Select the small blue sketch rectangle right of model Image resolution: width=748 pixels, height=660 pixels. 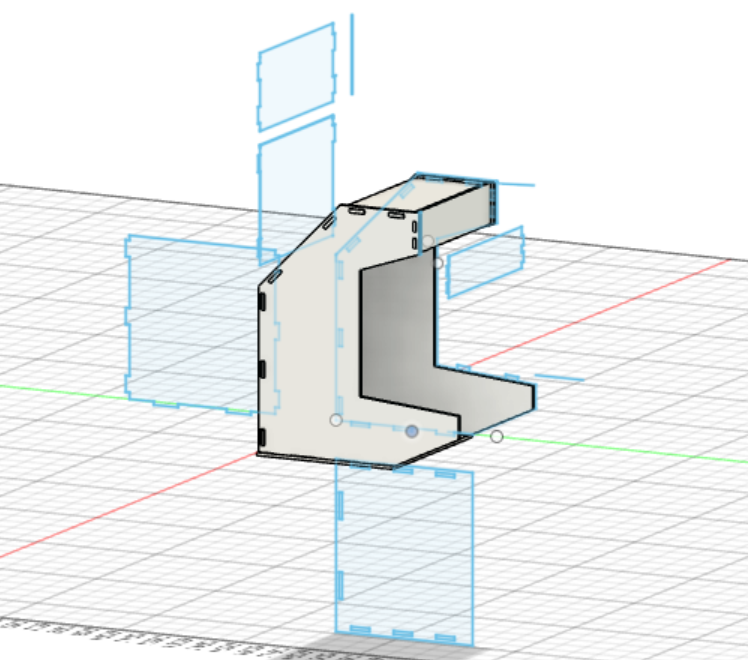pos(485,262)
